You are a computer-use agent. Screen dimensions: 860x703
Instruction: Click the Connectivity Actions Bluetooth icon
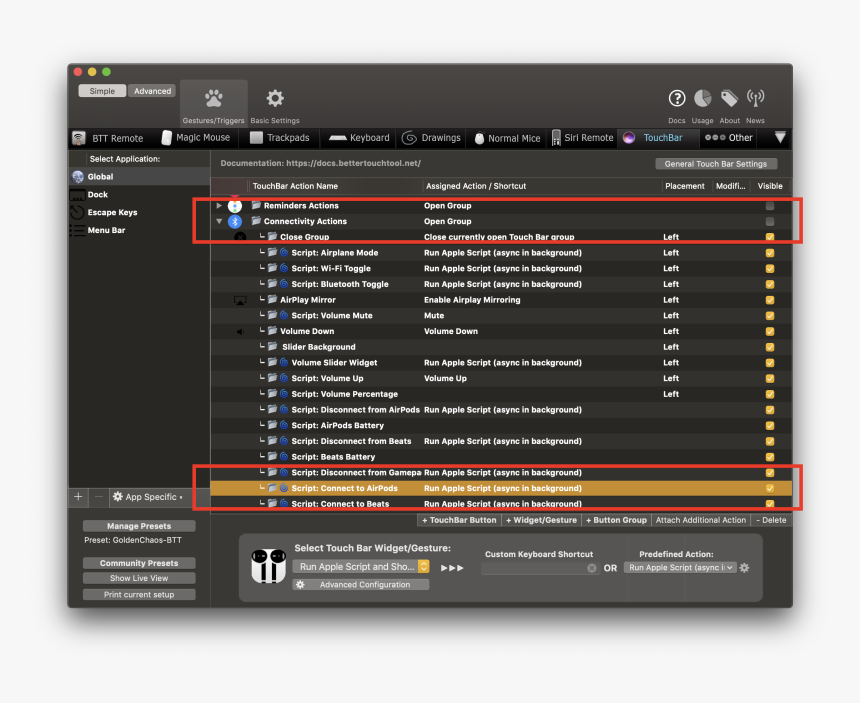235,222
